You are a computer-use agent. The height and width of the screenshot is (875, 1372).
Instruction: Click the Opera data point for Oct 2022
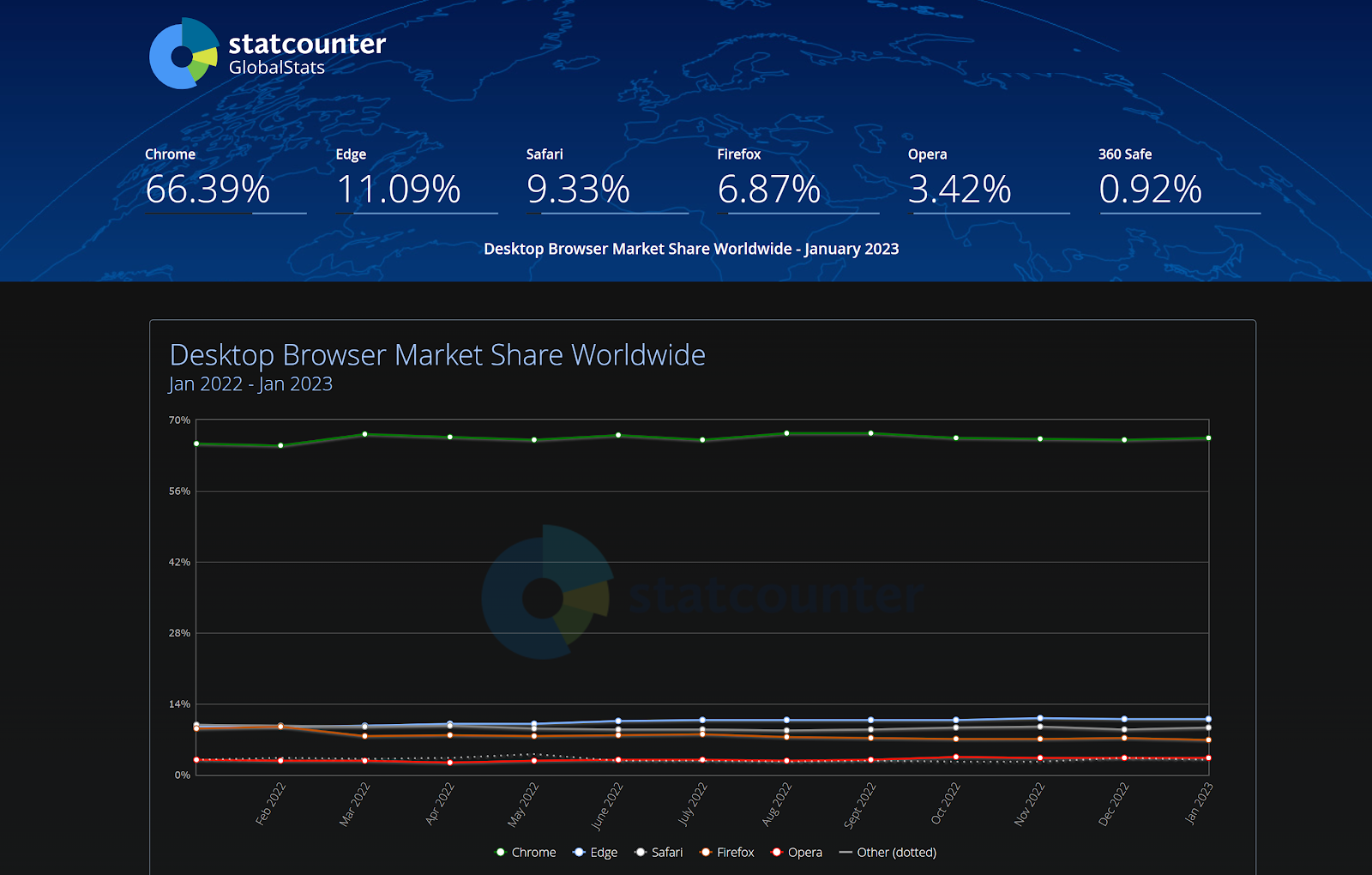(x=956, y=757)
